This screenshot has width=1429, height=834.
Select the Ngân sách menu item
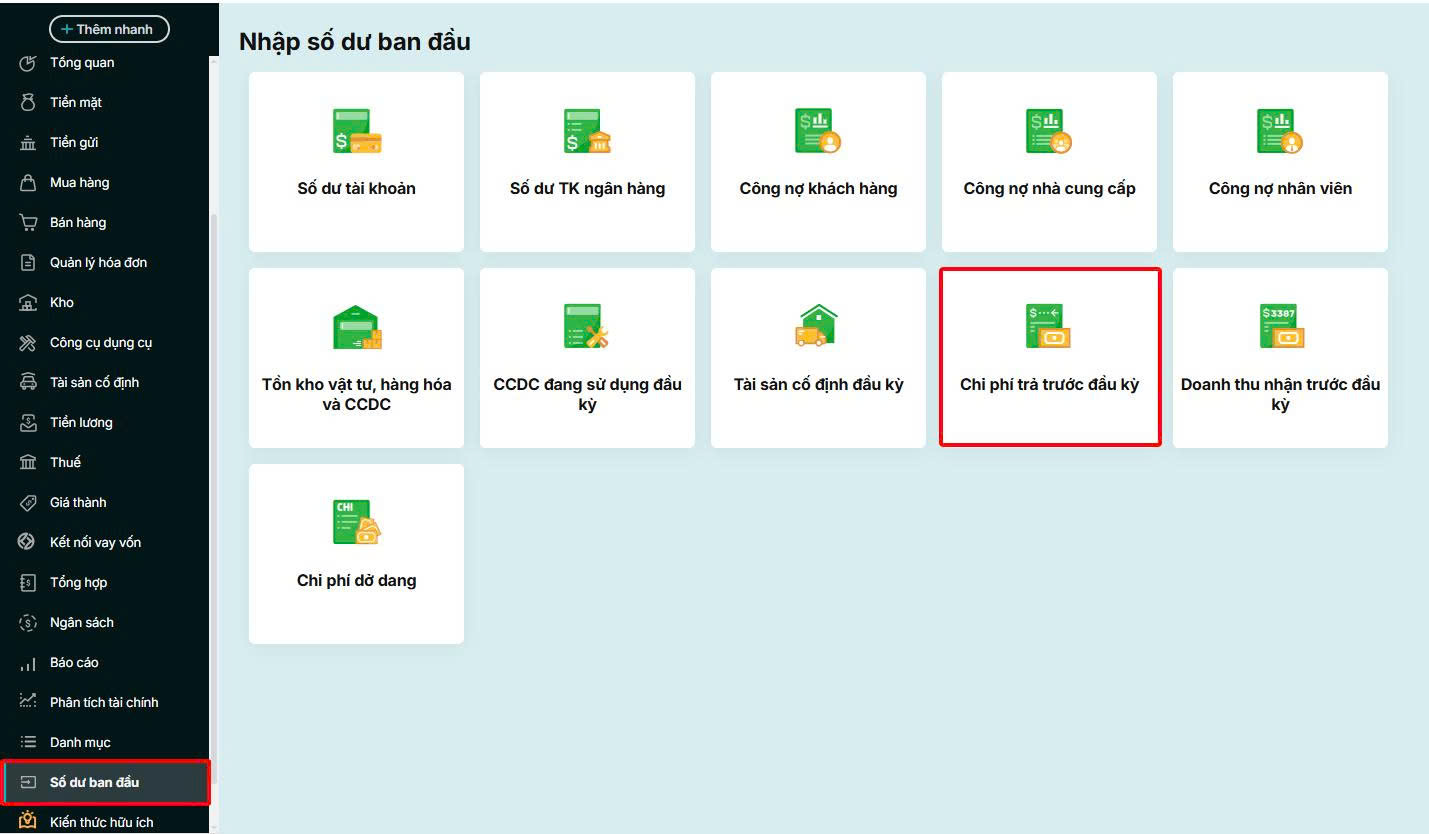tap(82, 623)
